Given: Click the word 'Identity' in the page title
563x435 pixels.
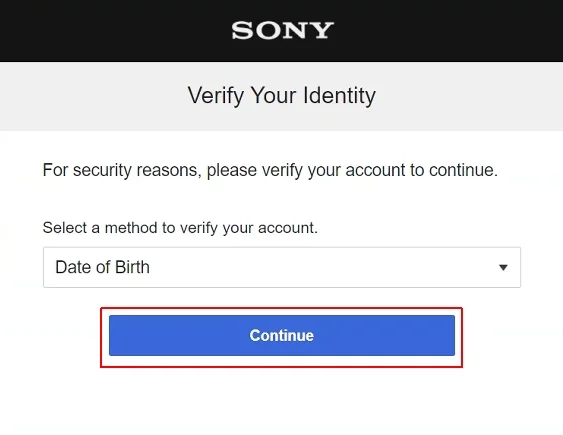Looking at the screenshot, I should (340, 96).
